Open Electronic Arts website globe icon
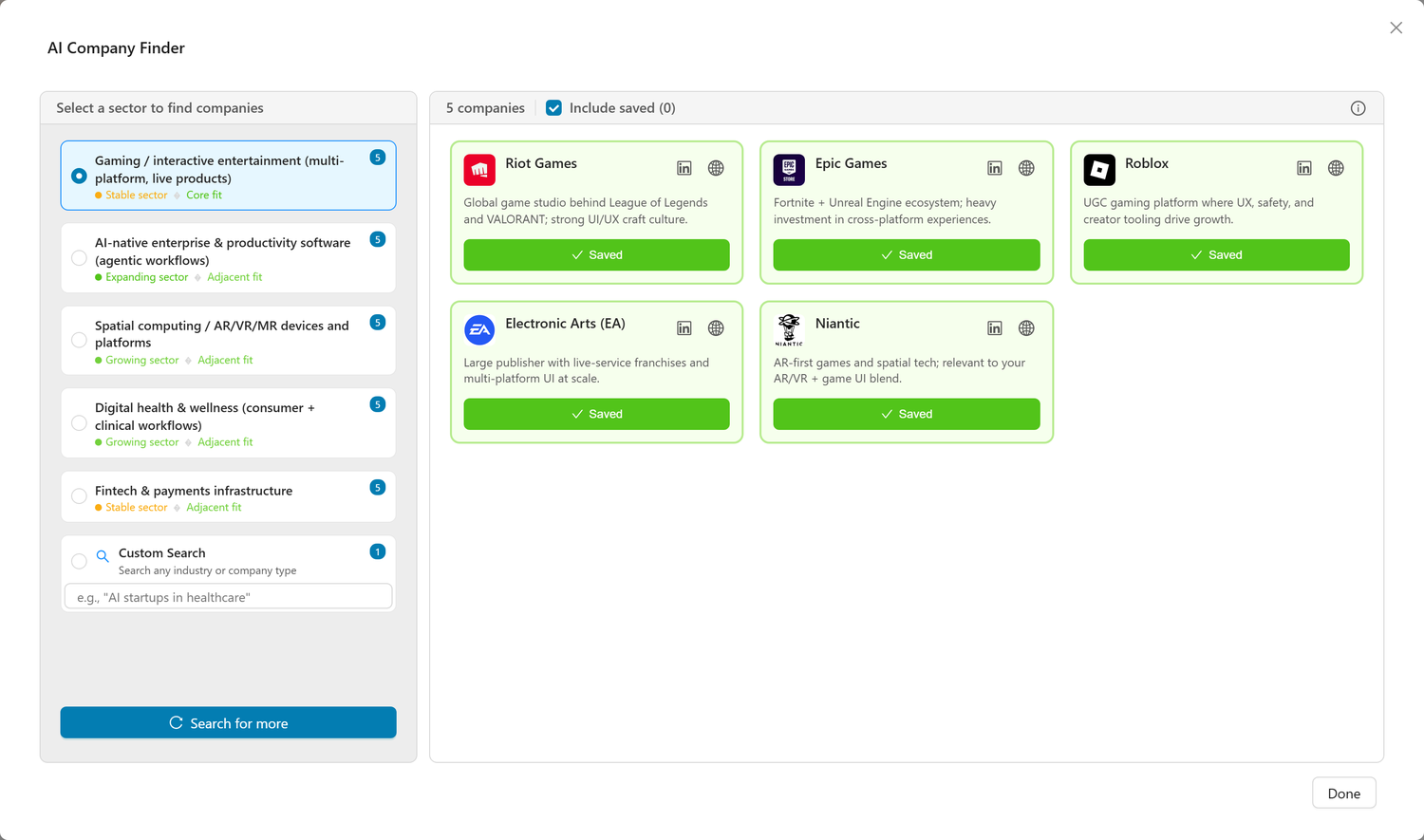 tap(716, 328)
